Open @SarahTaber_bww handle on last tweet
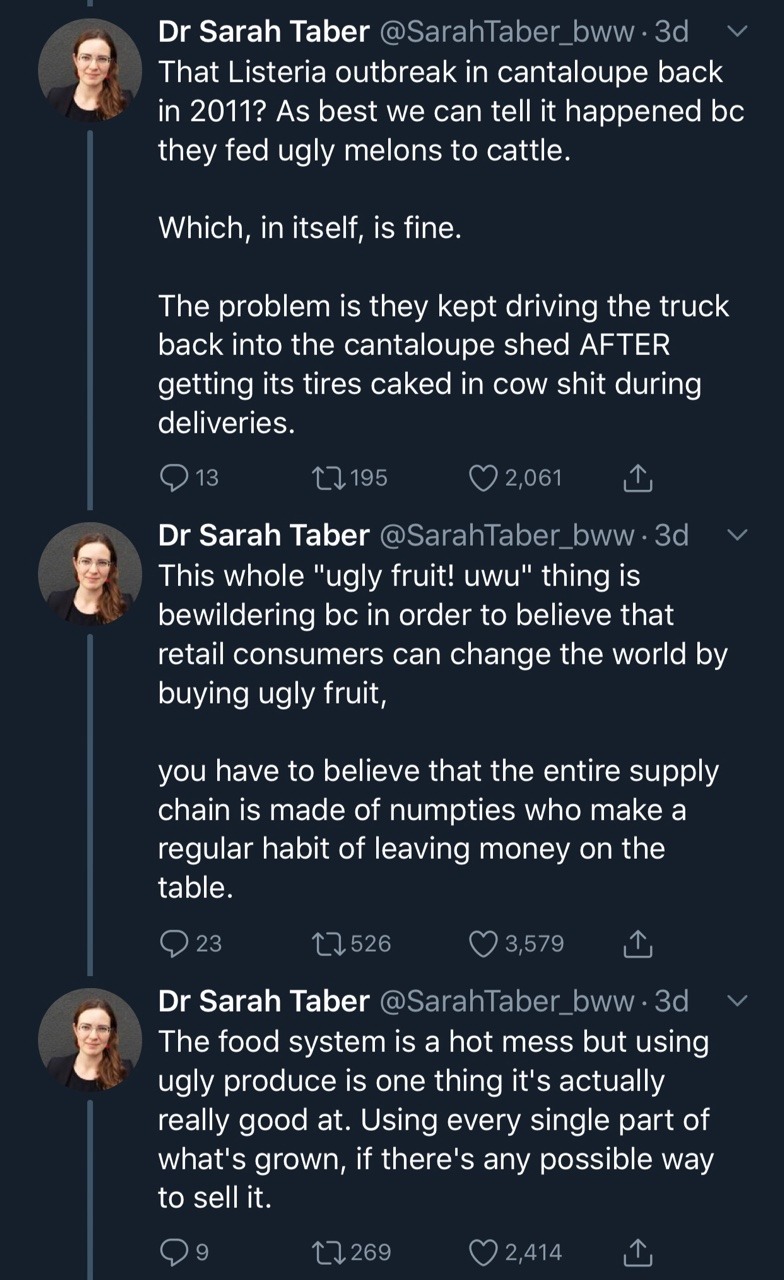Viewport: 784px width, 1280px height. pos(506,1001)
